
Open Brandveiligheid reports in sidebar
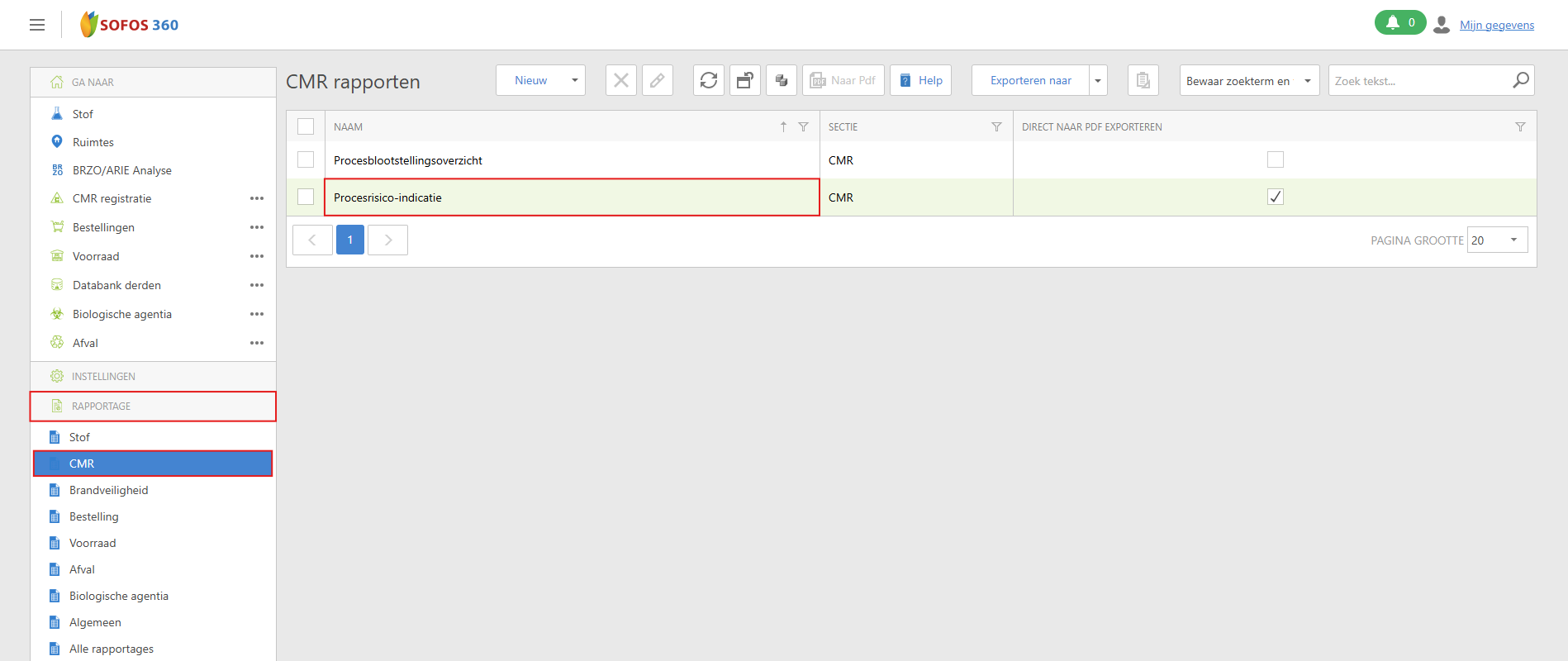[108, 490]
